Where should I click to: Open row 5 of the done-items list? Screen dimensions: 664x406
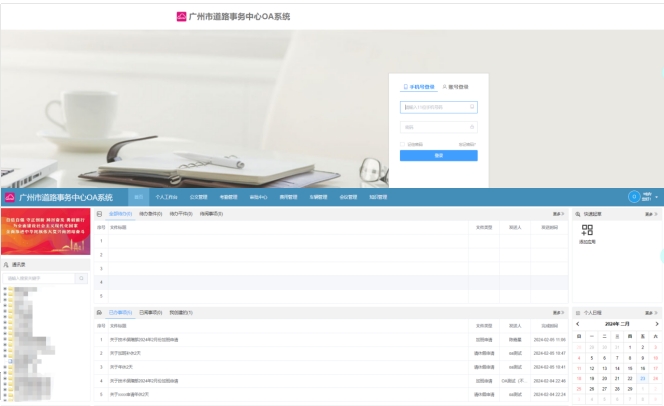pyautogui.click(x=331, y=394)
